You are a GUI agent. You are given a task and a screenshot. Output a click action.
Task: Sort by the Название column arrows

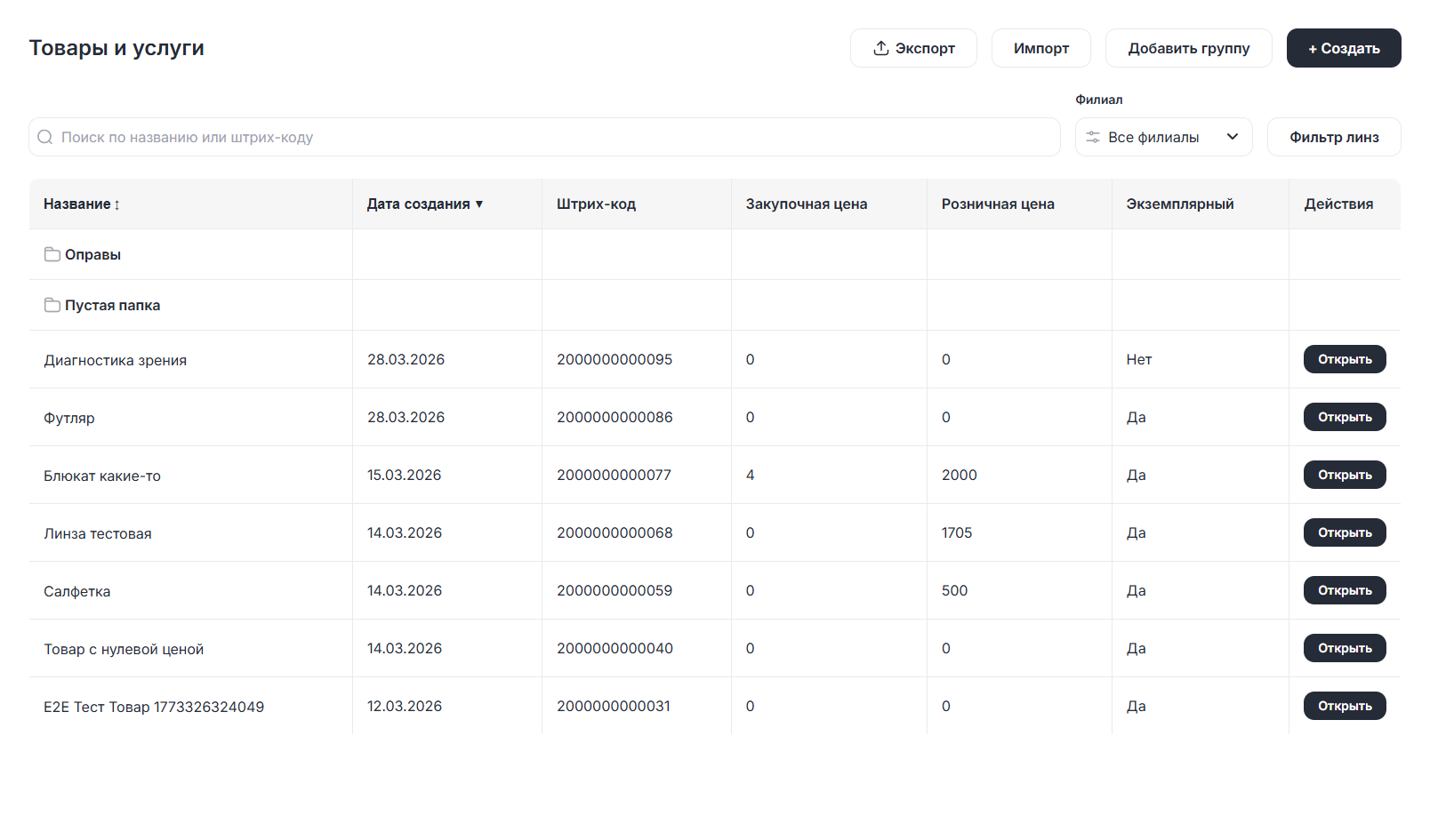[116, 204]
